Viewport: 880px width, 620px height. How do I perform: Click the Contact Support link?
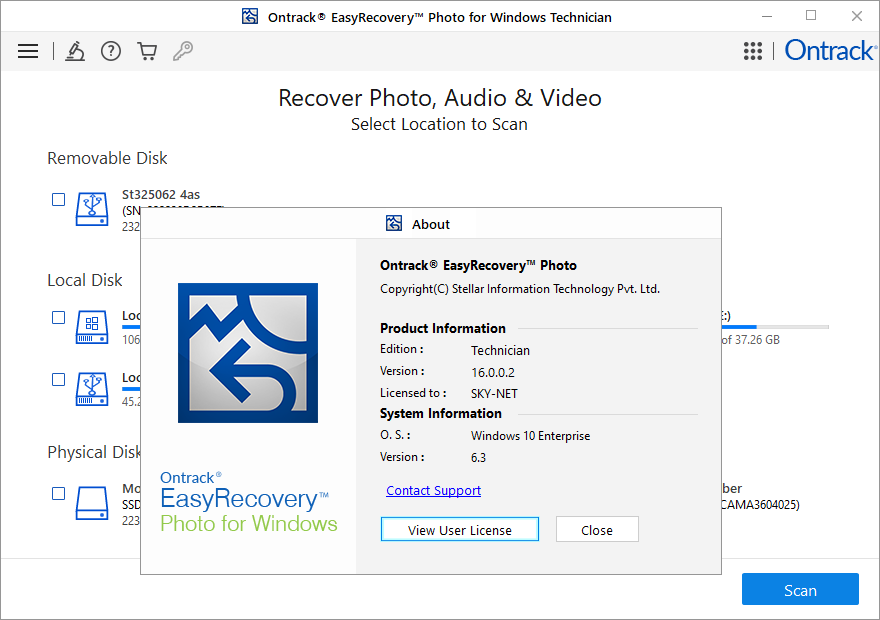433,490
